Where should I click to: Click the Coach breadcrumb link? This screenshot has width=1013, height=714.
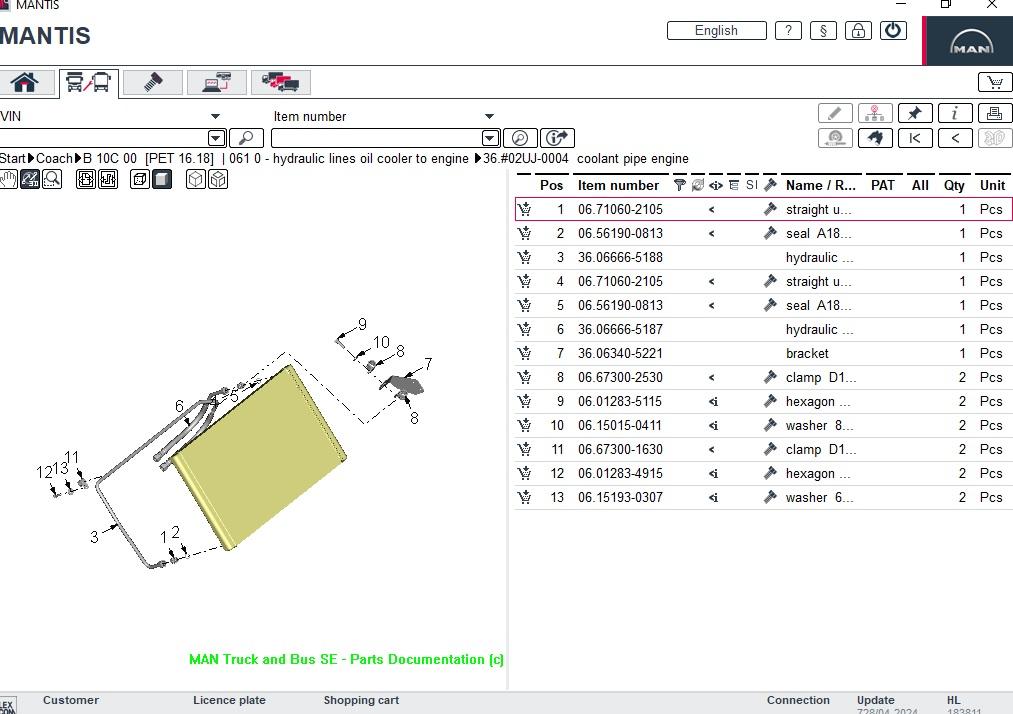tap(54, 158)
